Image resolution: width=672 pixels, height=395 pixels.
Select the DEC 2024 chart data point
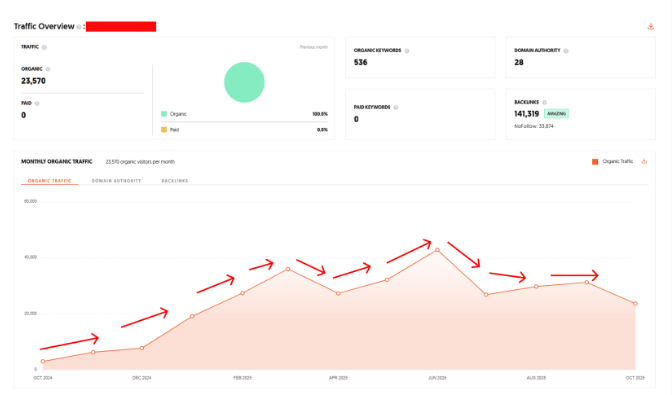tap(142, 348)
